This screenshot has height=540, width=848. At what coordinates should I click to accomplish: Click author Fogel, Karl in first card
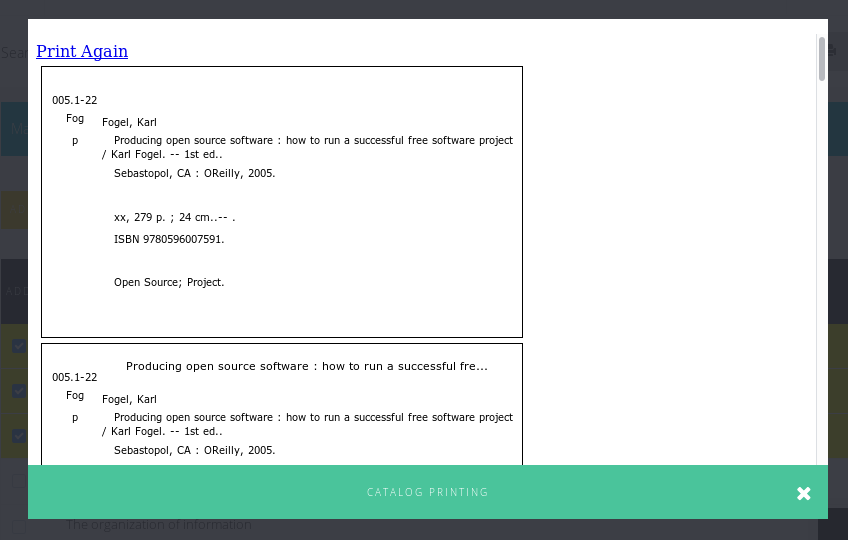129,122
